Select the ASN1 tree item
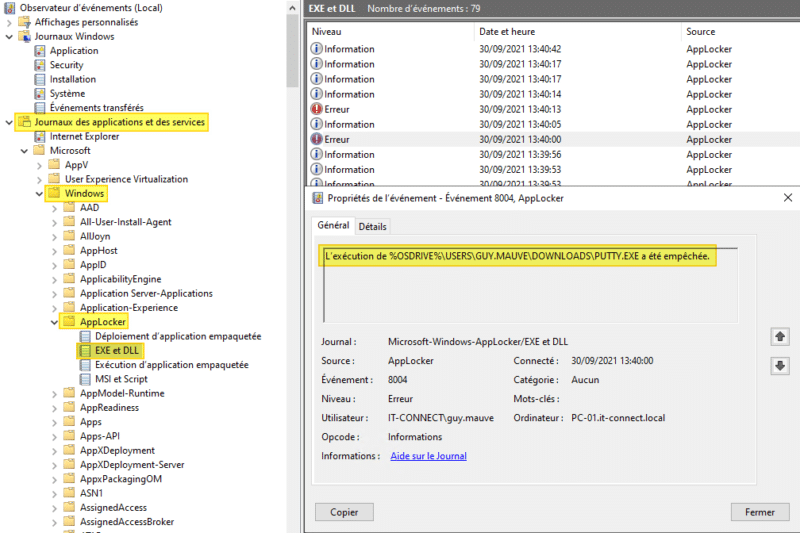800x533 pixels. pos(91,493)
